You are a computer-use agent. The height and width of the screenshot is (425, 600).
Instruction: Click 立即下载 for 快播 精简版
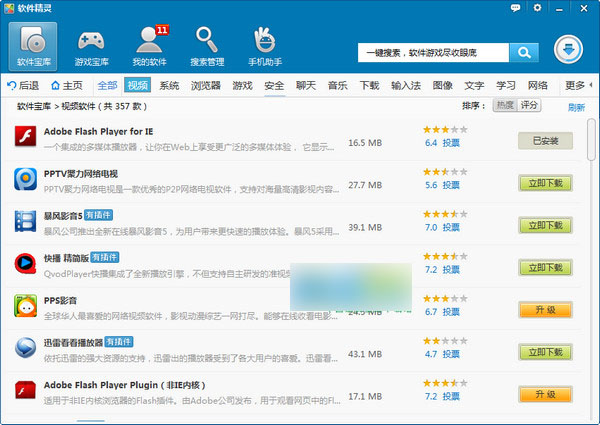pos(545,267)
